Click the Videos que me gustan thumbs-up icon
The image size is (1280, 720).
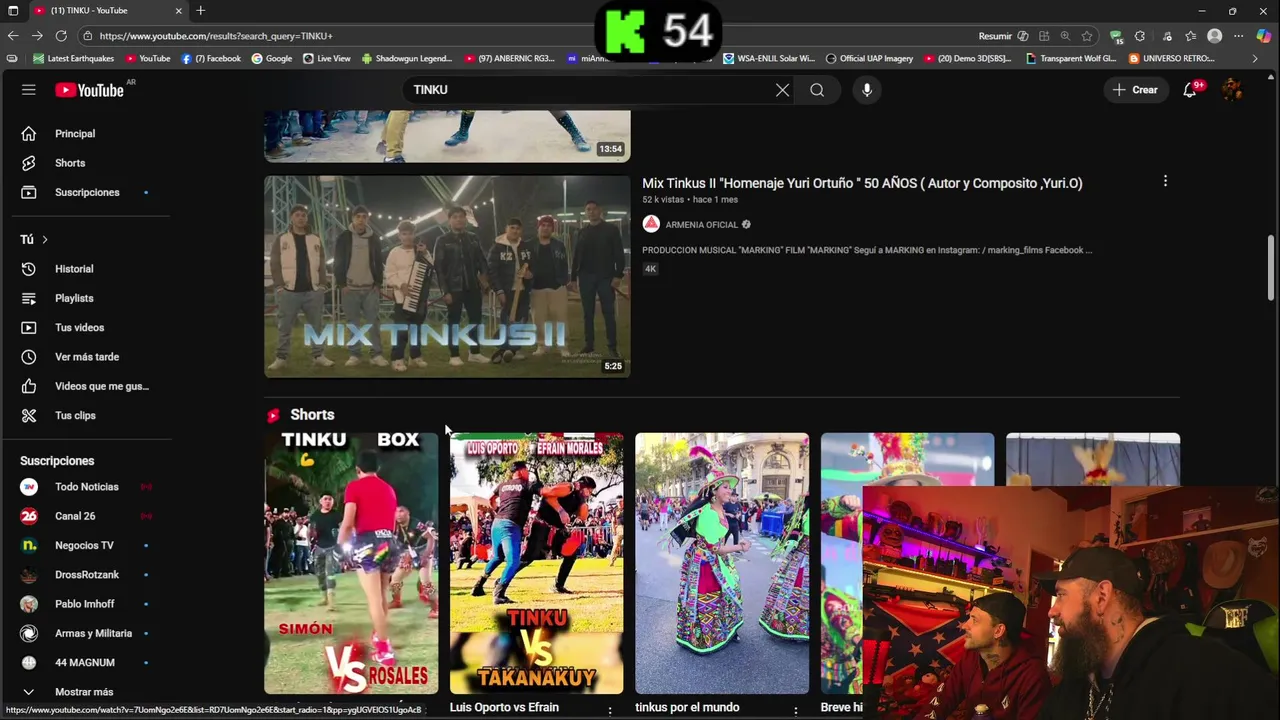[29, 386]
